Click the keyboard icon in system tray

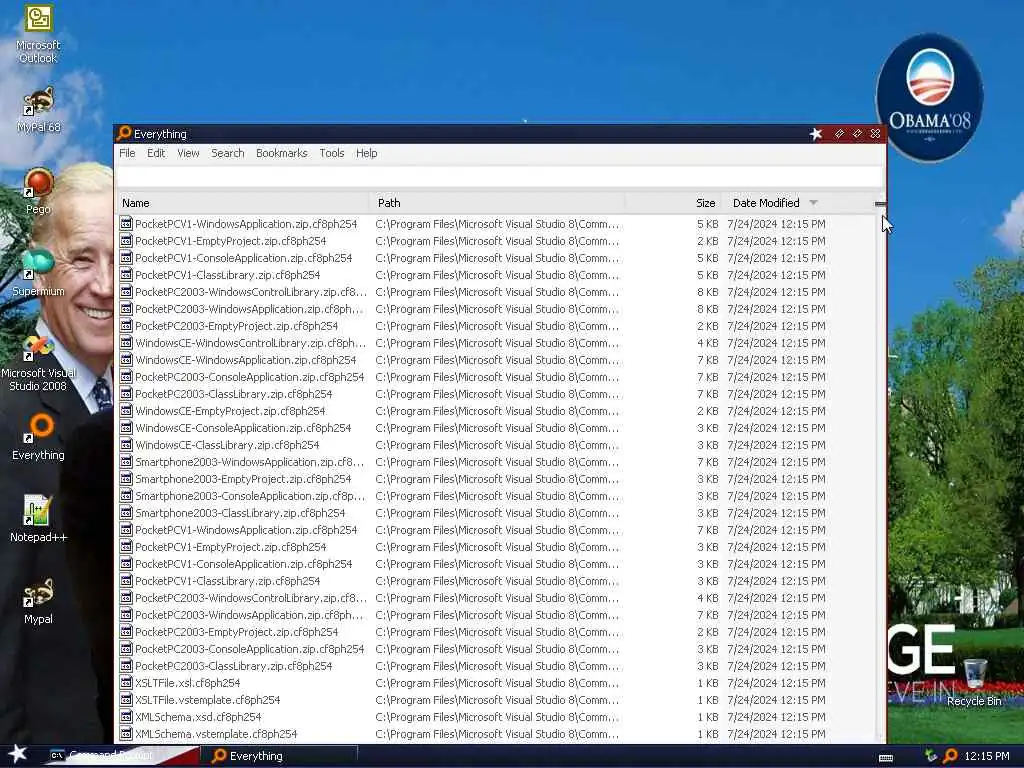(x=886, y=758)
